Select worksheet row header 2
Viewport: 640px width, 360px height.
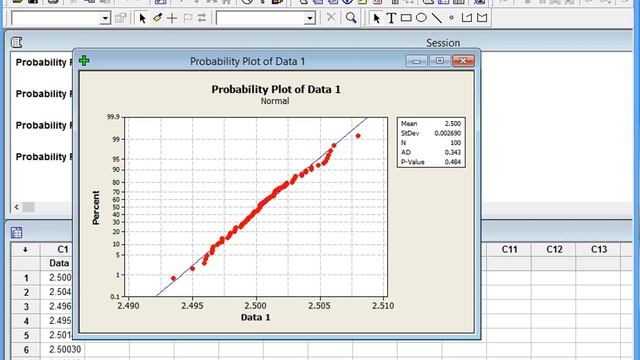26,292
